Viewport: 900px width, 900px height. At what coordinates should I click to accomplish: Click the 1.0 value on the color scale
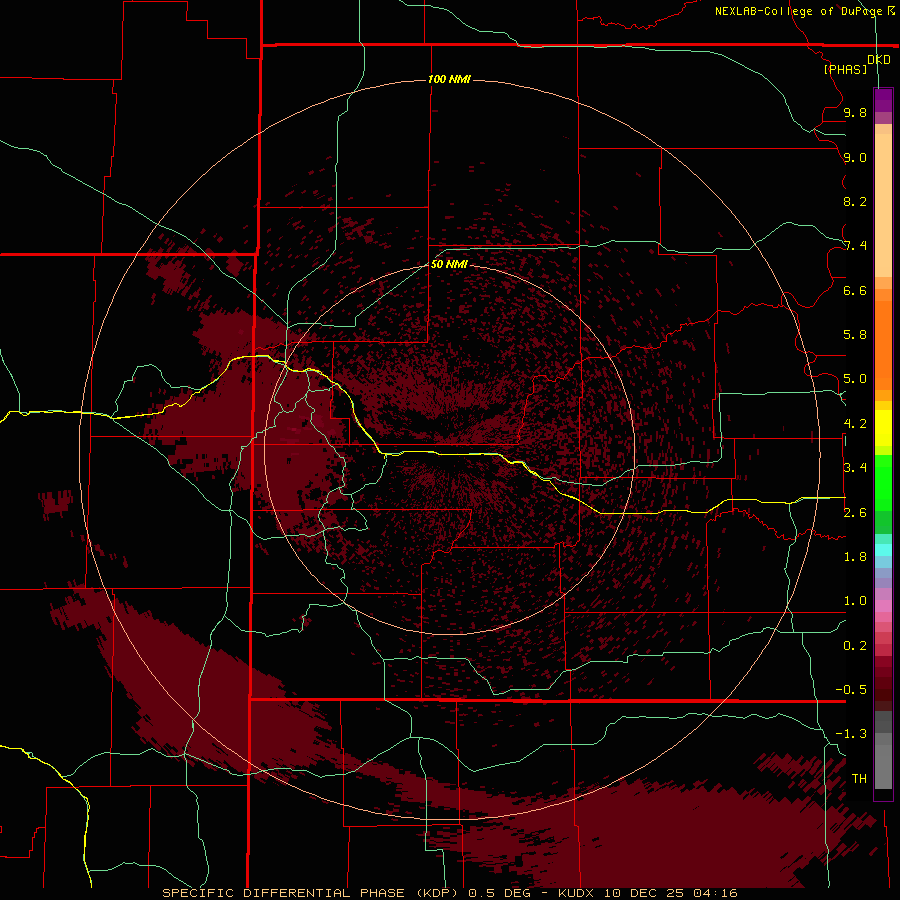coord(855,601)
